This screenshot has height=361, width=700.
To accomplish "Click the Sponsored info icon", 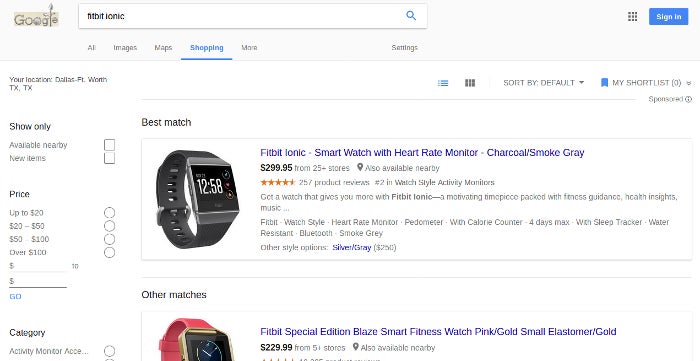I will point(688,99).
